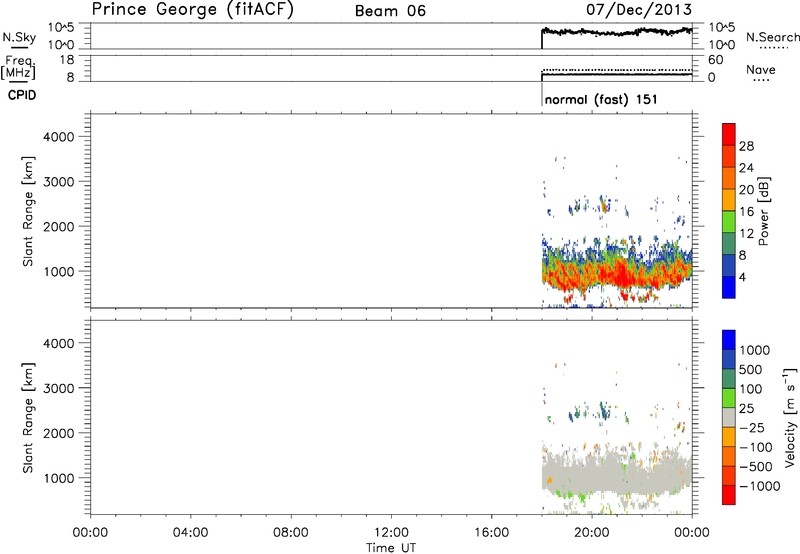800x554 pixels.
Task: Click the date "07/Dec/2013"
Action: point(639,9)
